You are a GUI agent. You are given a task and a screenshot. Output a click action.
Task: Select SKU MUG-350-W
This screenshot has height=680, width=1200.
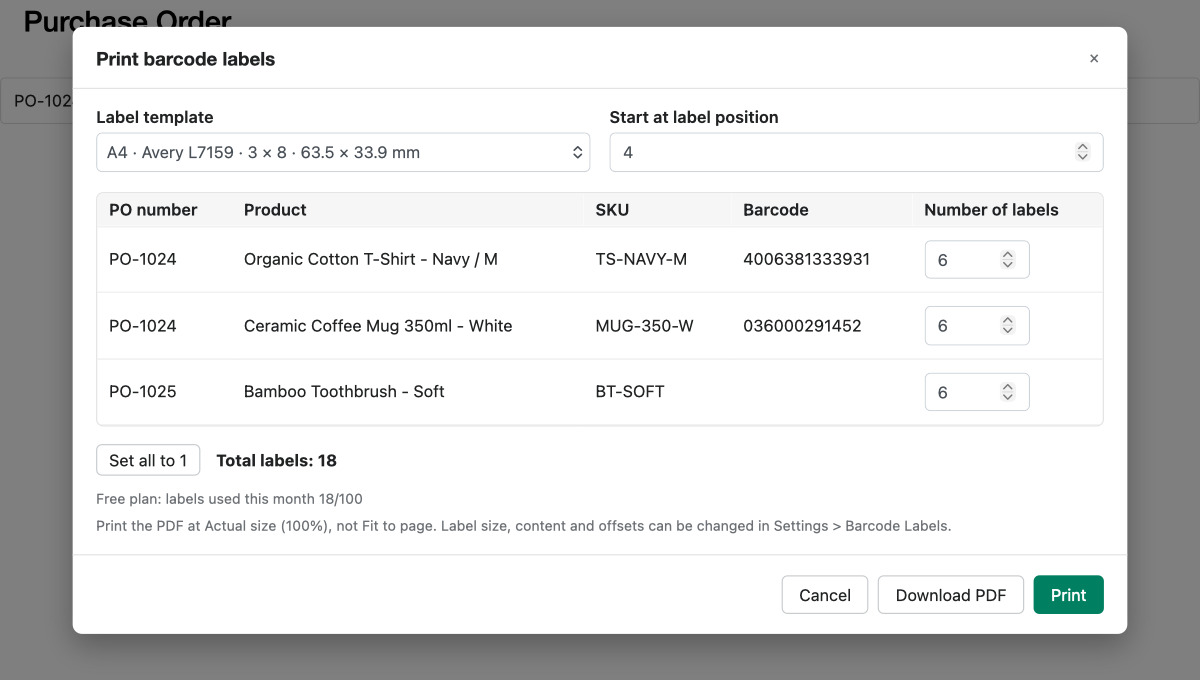[646, 325]
